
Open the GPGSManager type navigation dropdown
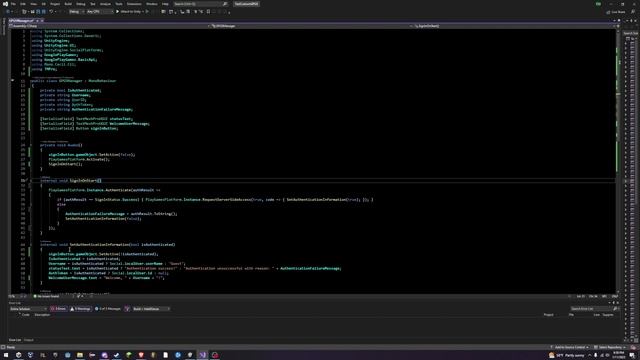pos(310,26)
